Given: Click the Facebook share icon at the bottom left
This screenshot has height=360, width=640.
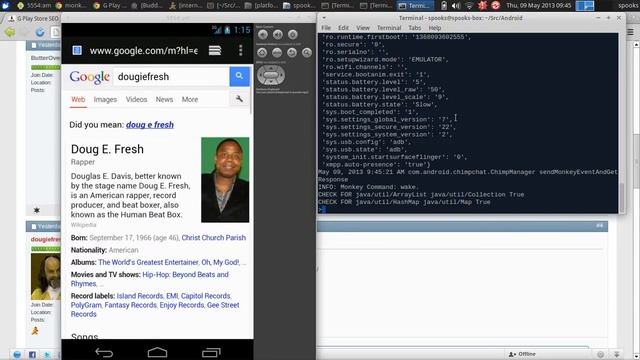Looking at the screenshot, I should (x=32, y=355).
